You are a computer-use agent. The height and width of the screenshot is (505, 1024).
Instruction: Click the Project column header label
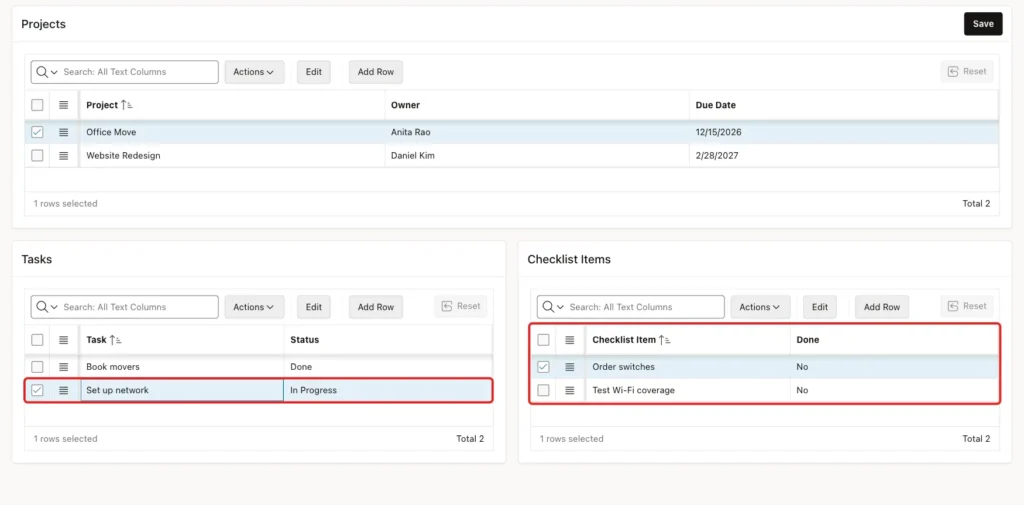coord(102,105)
